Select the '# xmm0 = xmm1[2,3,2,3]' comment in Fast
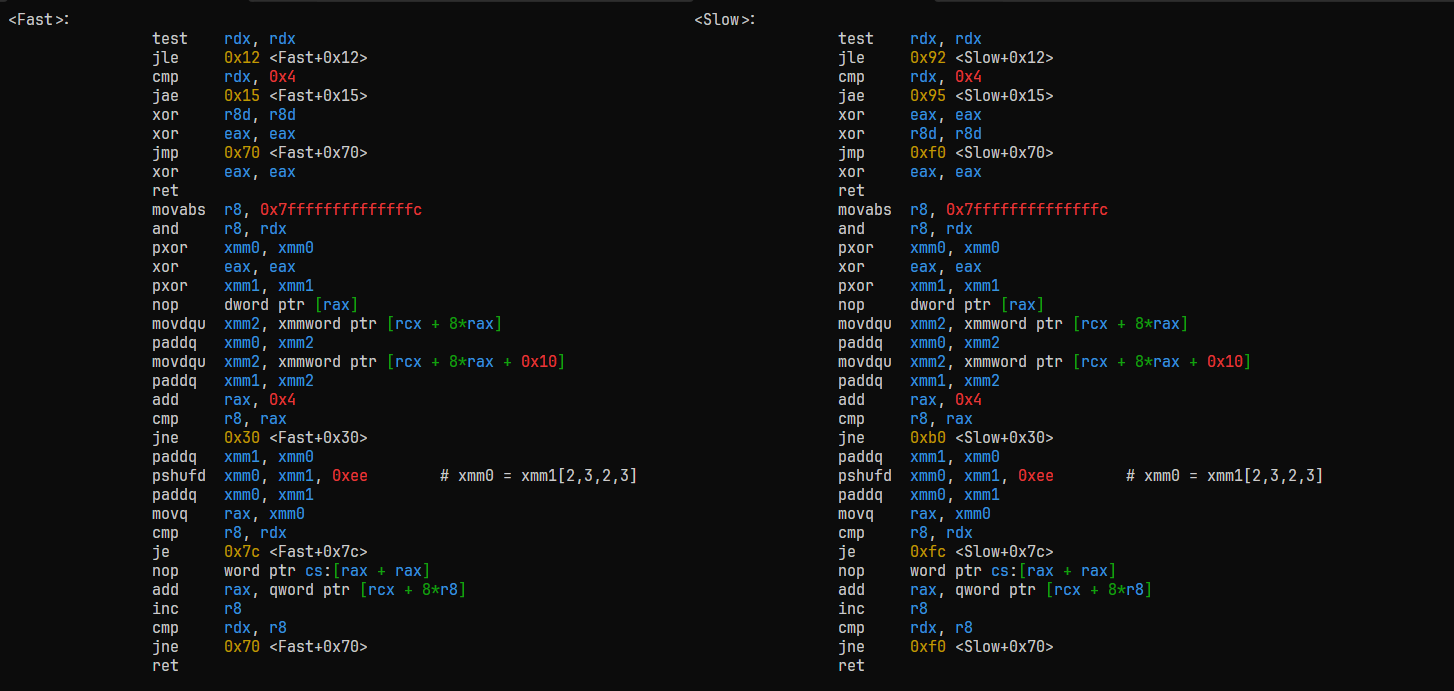The height and width of the screenshot is (691, 1454). [539, 476]
